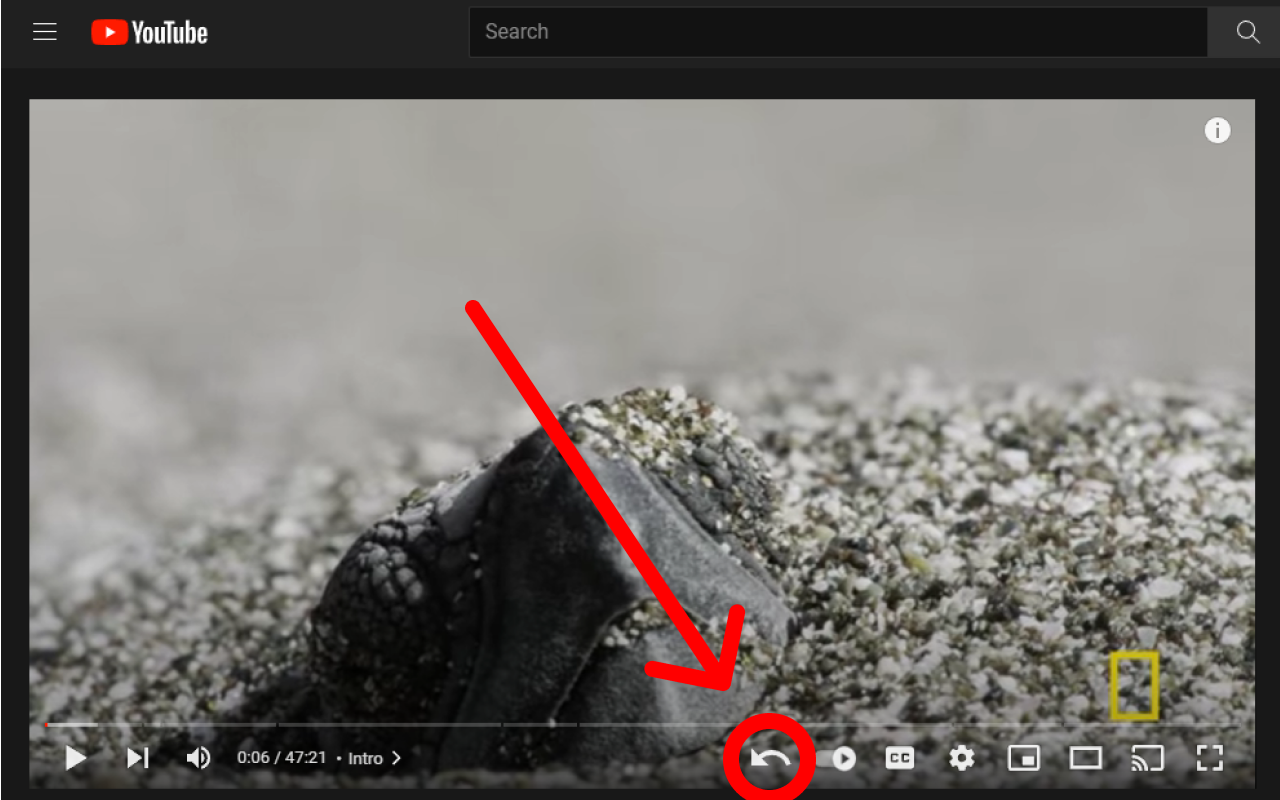Click the YouTube logo

(148, 32)
